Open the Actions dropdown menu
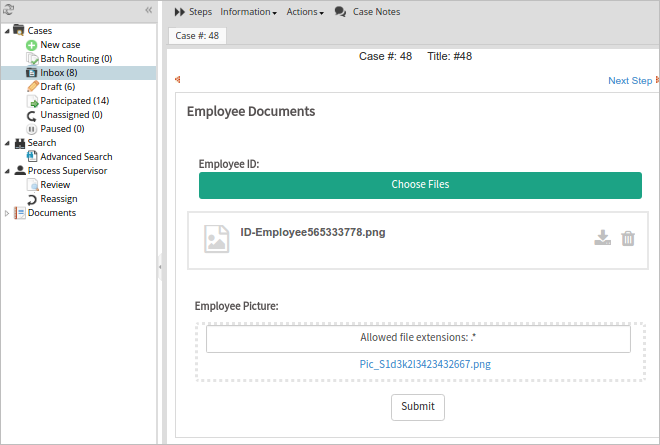Screen dimensions: 660x445 tap(304, 12)
